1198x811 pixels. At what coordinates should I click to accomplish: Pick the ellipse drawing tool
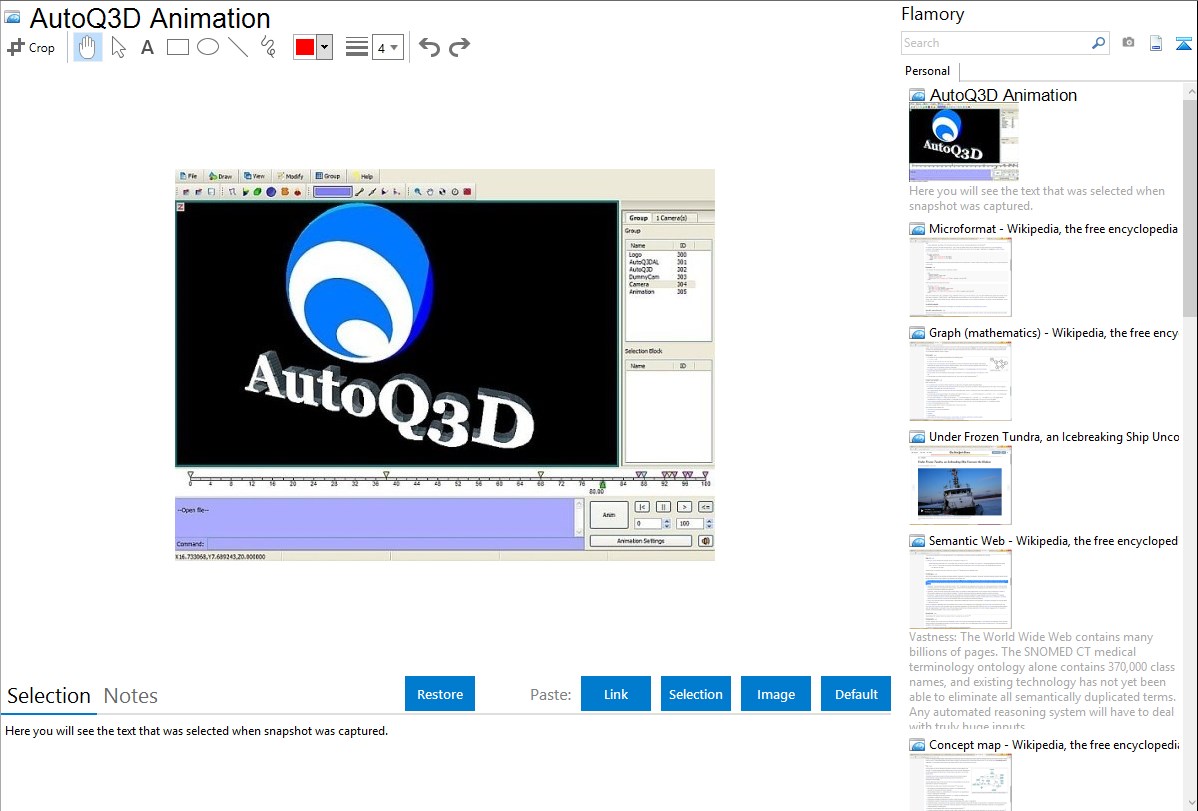[208, 47]
